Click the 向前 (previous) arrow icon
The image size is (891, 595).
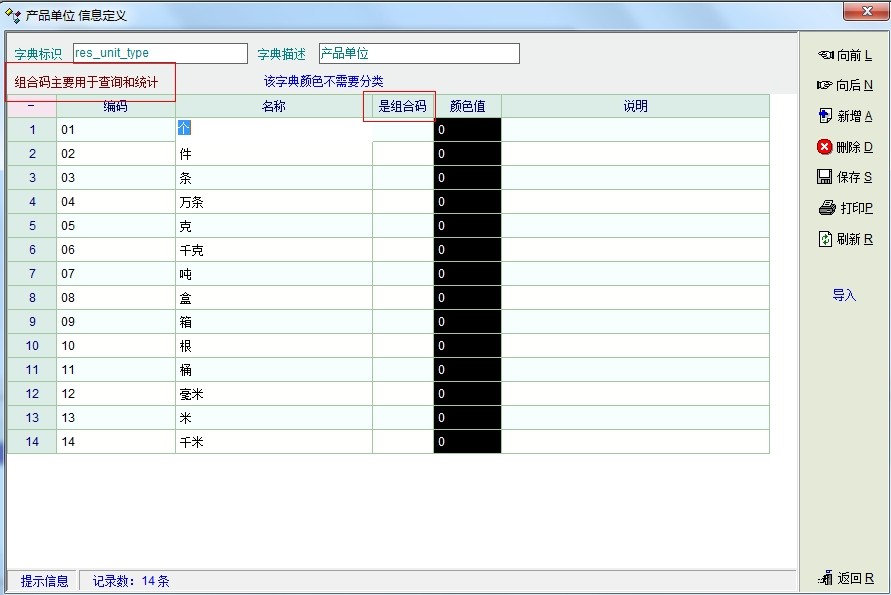pyautogui.click(x=825, y=55)
